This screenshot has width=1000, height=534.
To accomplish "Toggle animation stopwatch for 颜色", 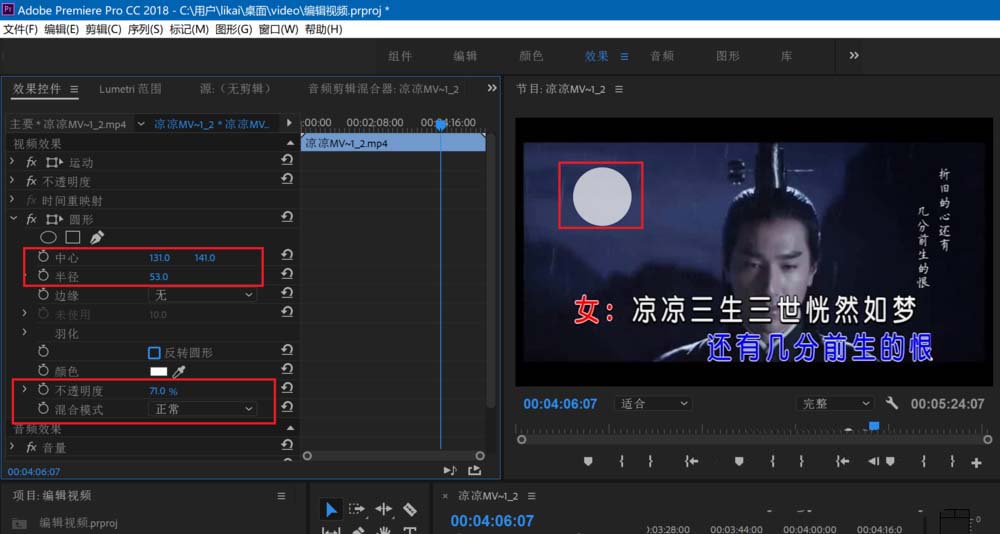I will point(43,371).
